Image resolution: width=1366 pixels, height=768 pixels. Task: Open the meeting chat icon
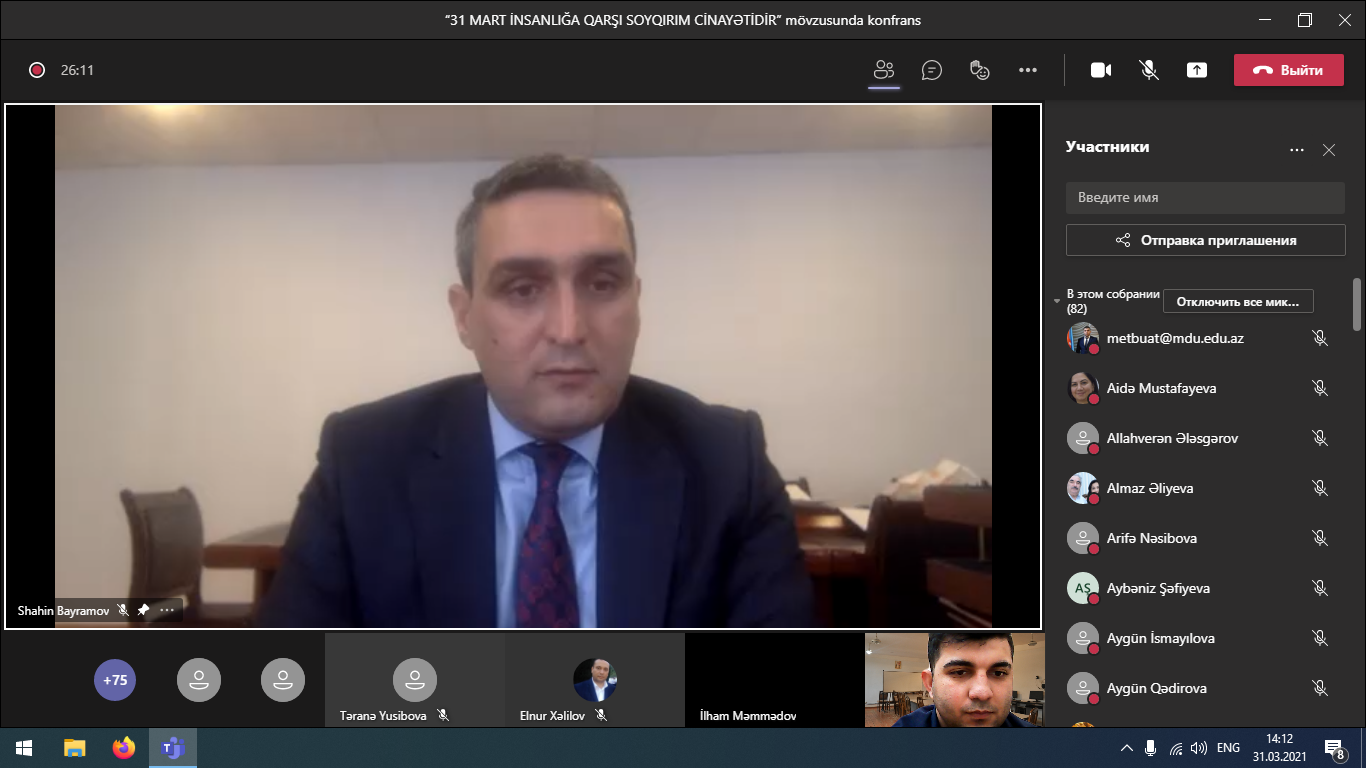[932, 70]
